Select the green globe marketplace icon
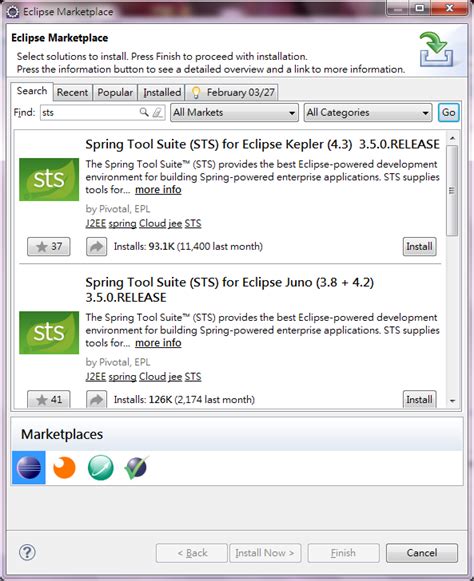Screen dimensions: 474x581 click(100, 468)
